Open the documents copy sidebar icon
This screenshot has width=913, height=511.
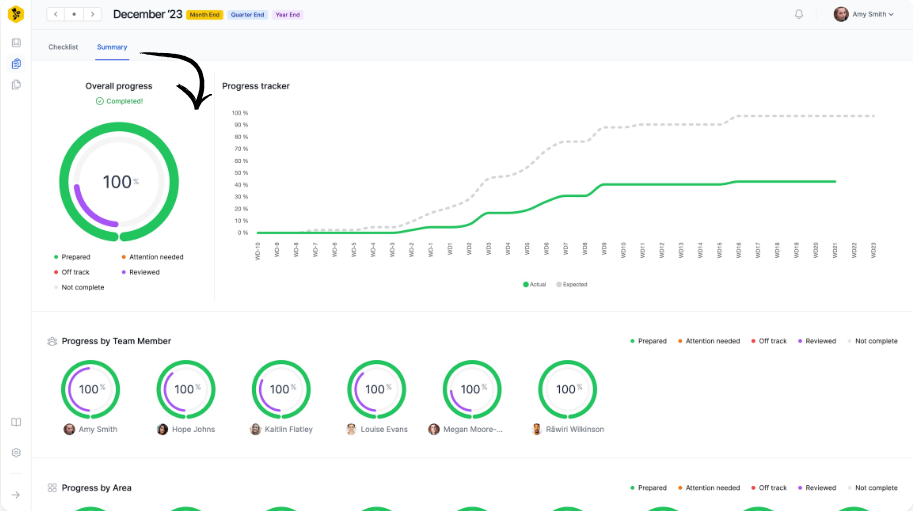(16, 85)
